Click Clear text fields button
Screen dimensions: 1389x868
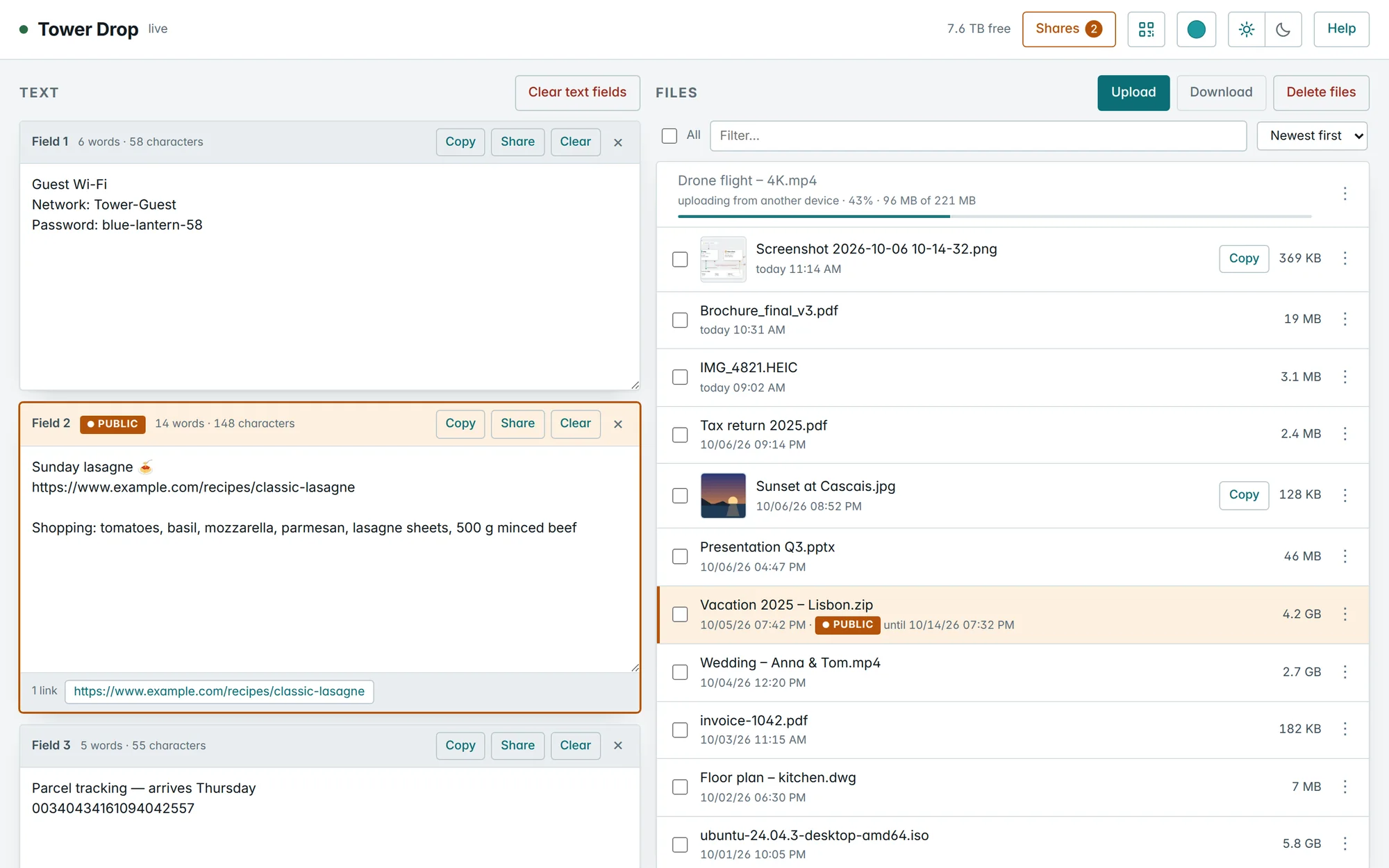[577, 92]
